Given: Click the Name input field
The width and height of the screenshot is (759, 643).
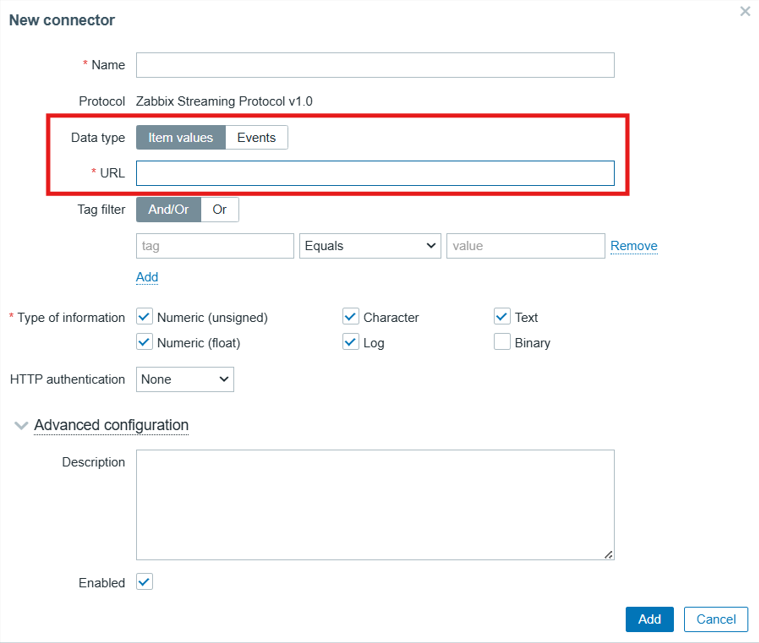Looking at the screenshot, I should (375, 65).
